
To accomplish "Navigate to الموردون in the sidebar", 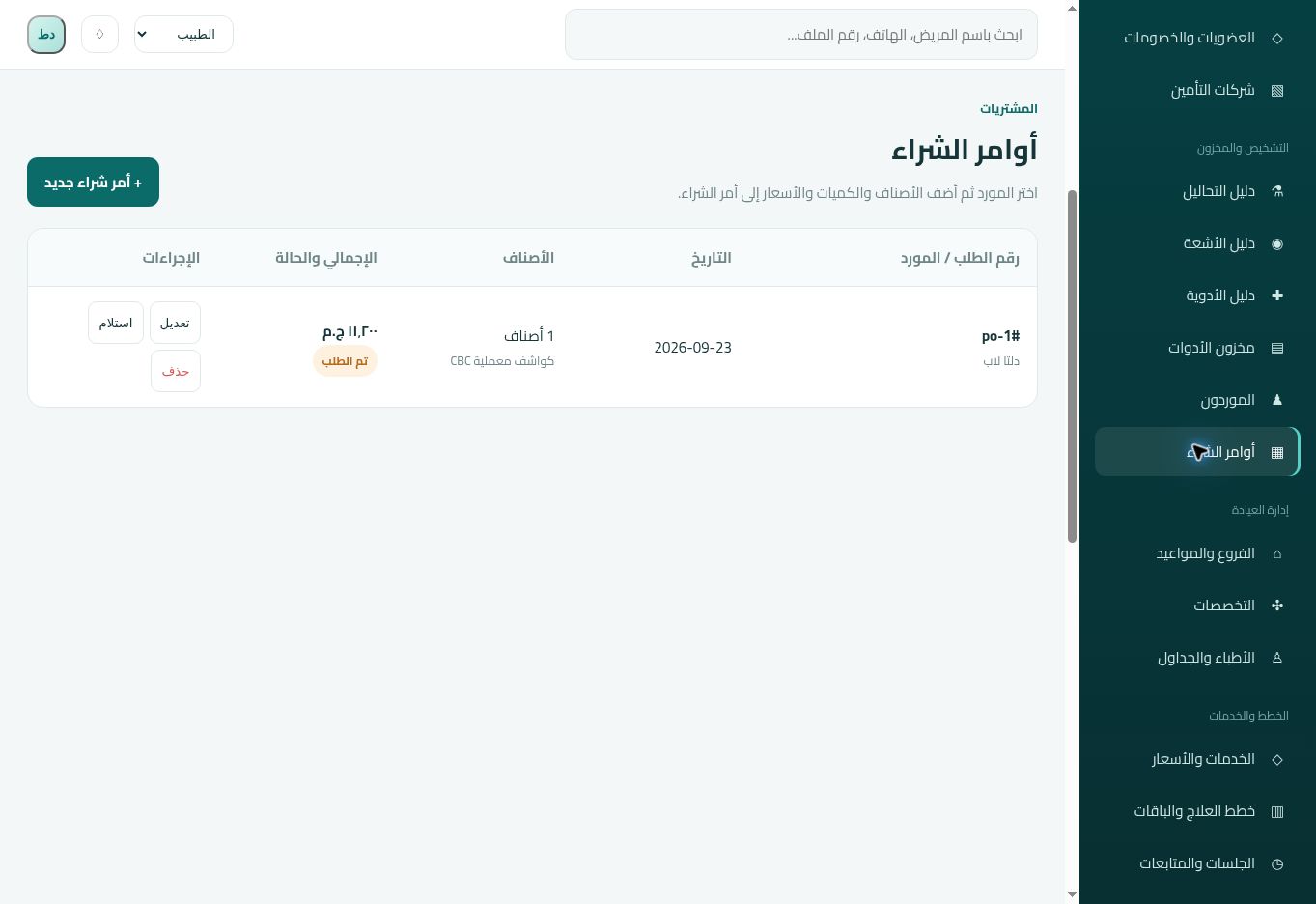I will (1197, 400).
